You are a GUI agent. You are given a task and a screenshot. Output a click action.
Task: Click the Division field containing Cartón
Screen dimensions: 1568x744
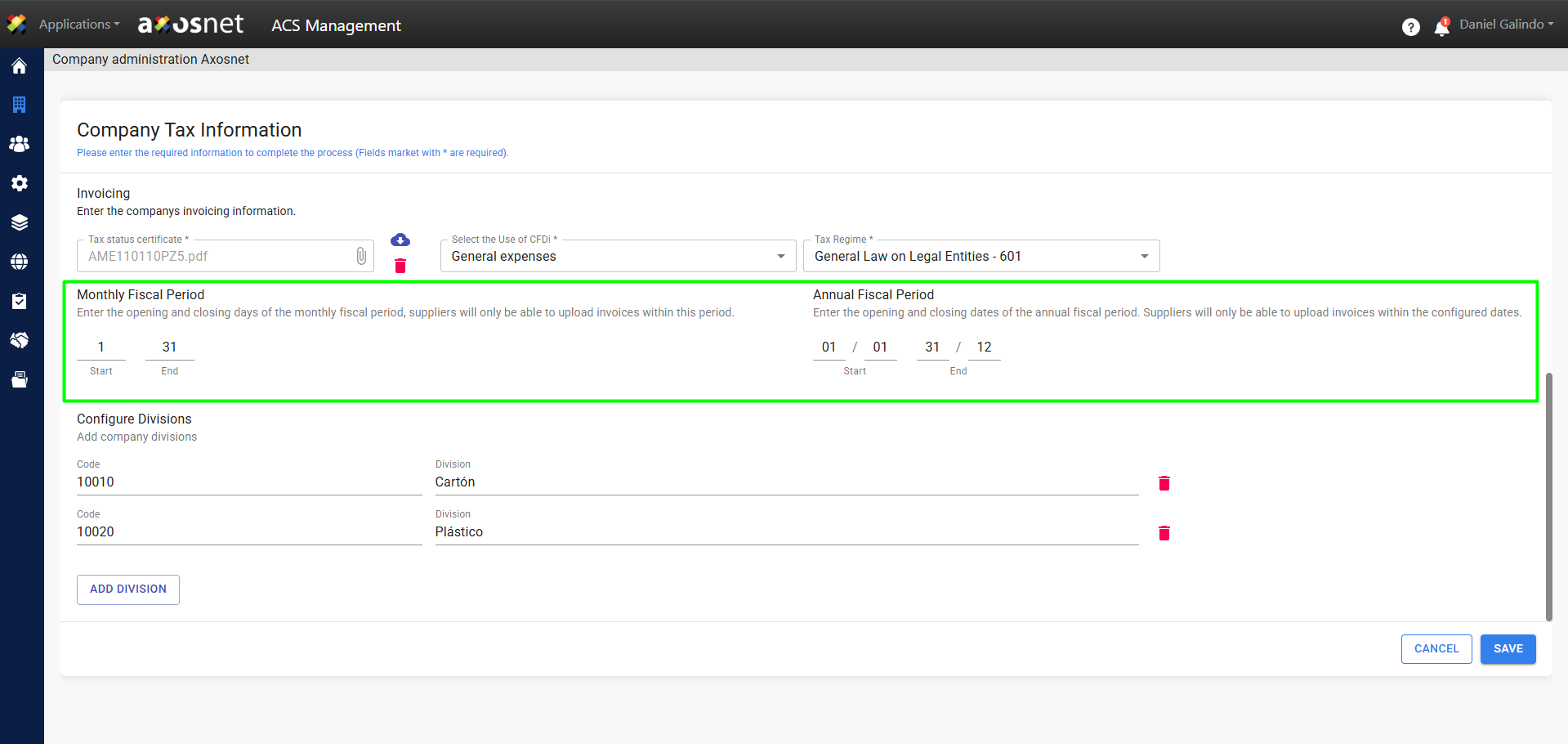pyautogui.click(x=787, y=482)
